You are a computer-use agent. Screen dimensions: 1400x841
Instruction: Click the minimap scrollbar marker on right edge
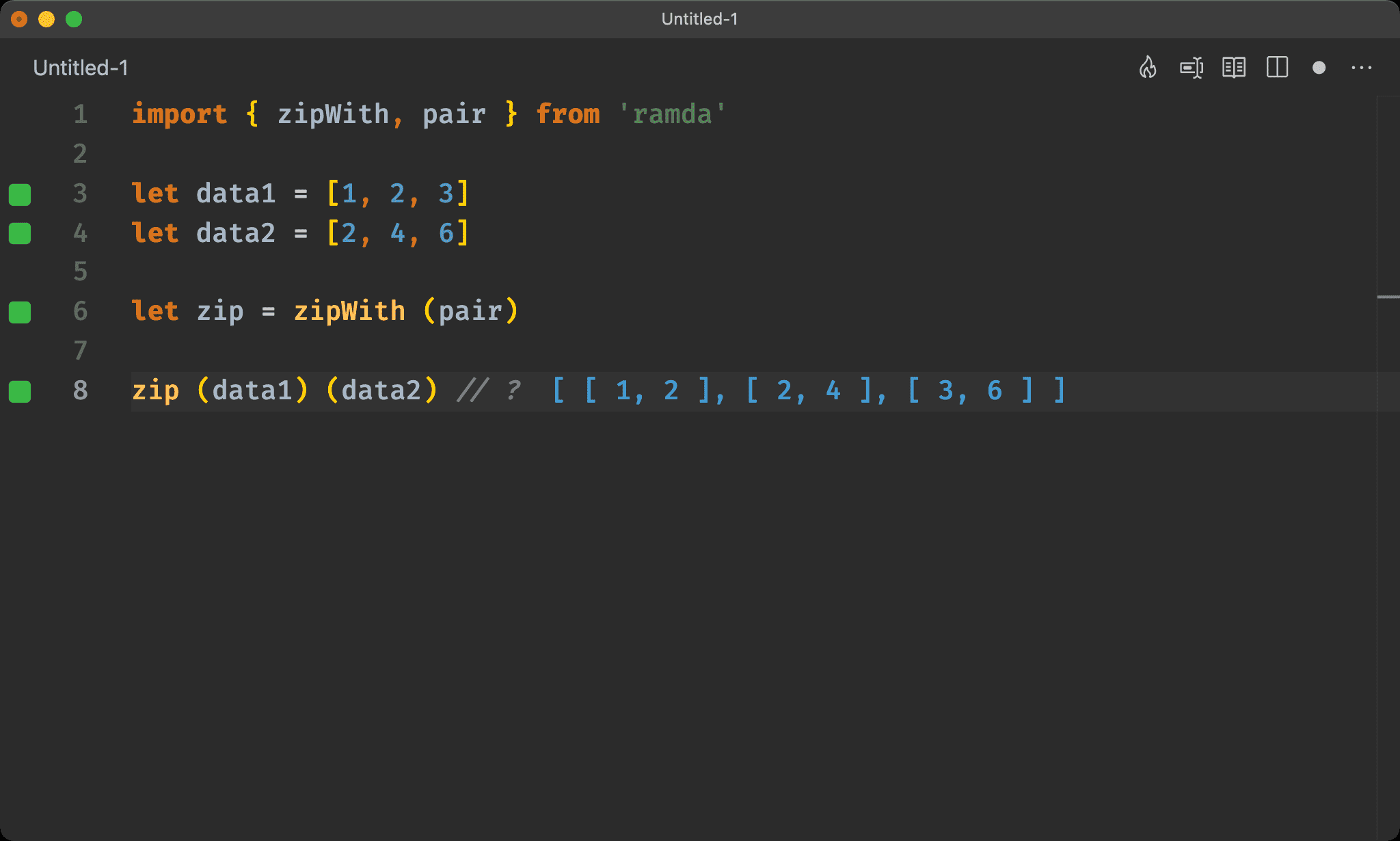click(x=1388, y=297)
